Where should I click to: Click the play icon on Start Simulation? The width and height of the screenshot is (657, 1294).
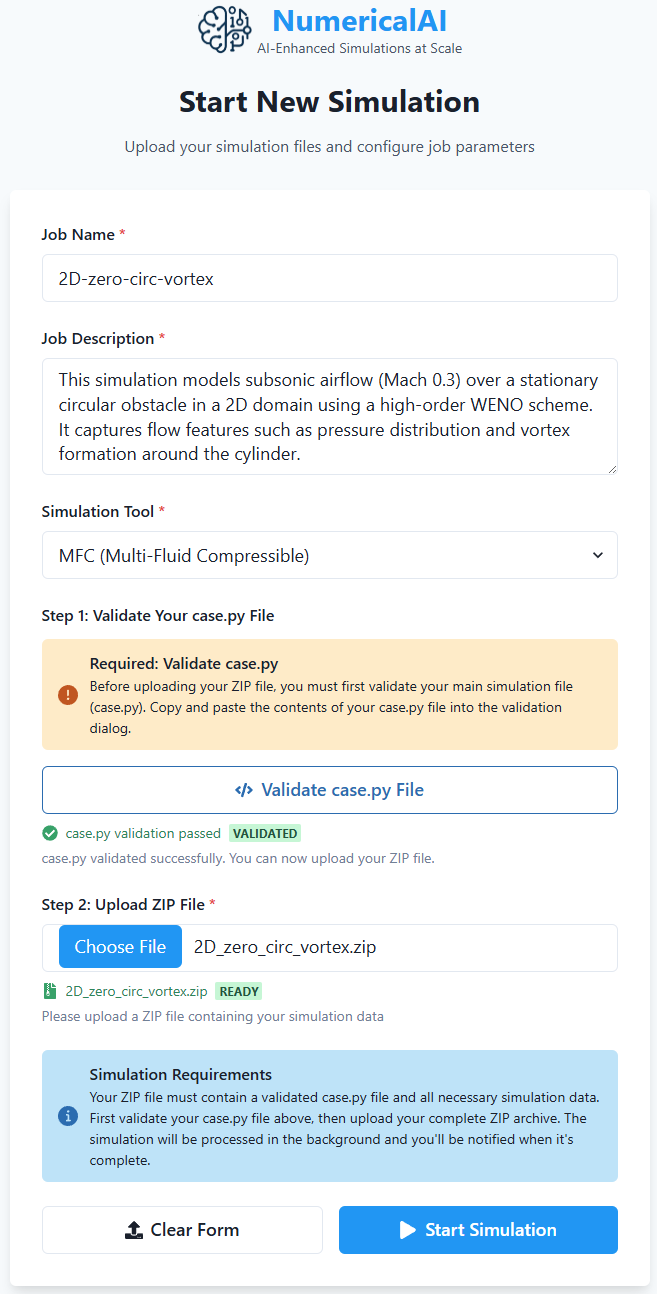coord(407,1230)
